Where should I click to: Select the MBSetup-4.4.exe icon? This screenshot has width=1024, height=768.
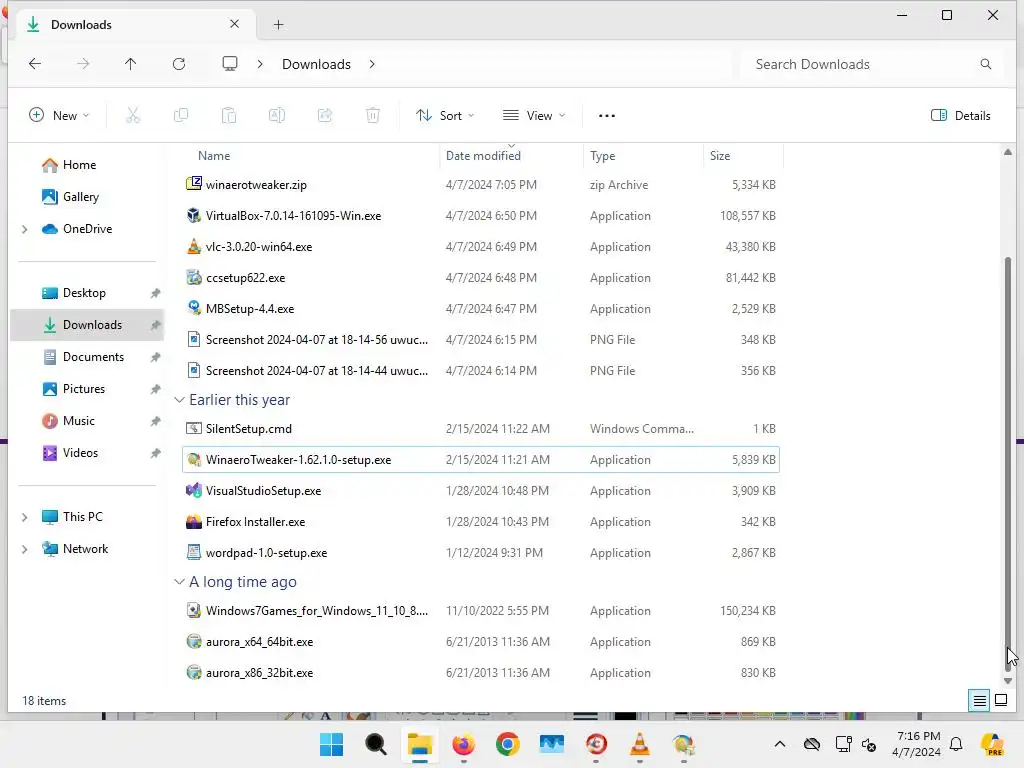click(193, 308)
